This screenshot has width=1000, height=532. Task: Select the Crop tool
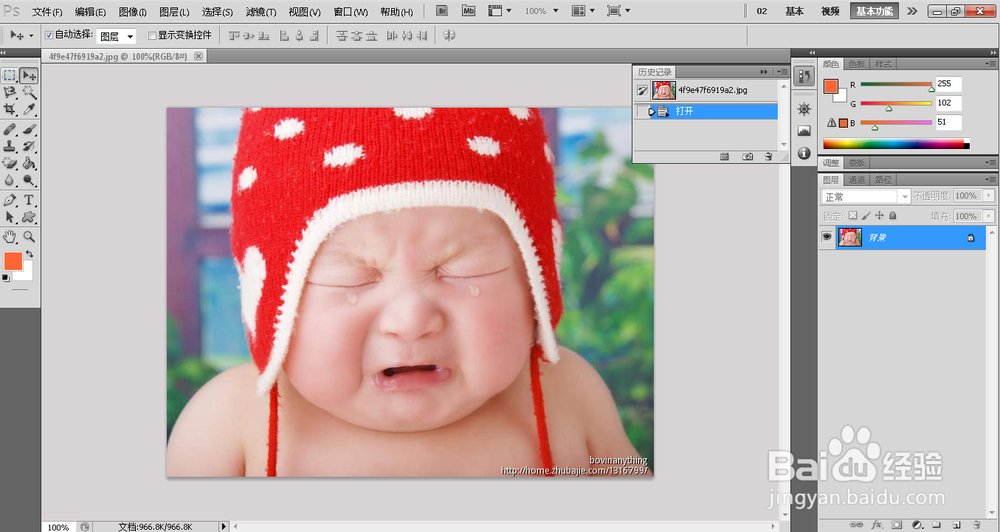[9, 108]
